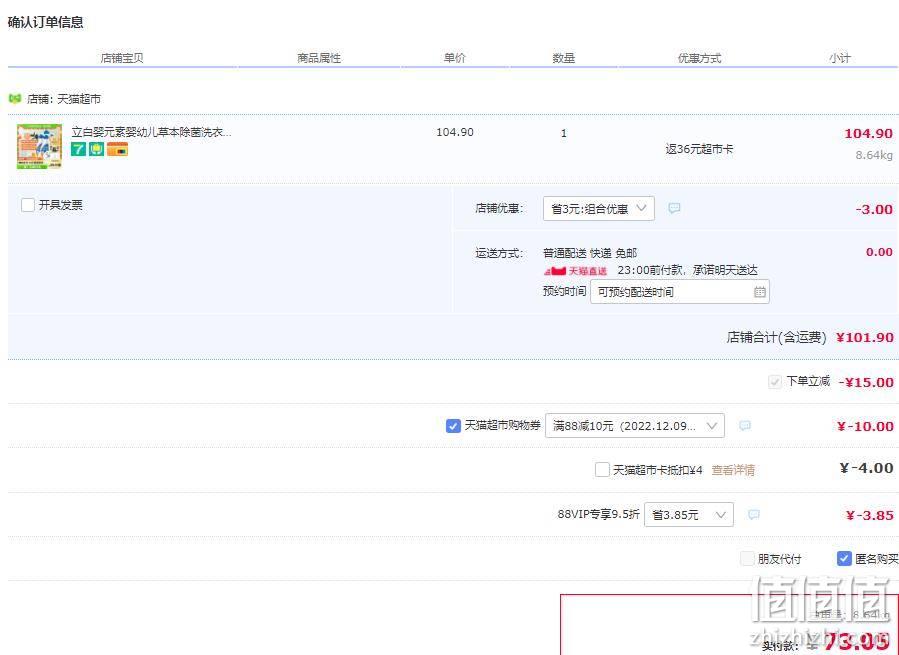Screen dimensions: 899x655
Task: Click the ¥-10.00 coupon amount
Action: click(x=865, y=426)
